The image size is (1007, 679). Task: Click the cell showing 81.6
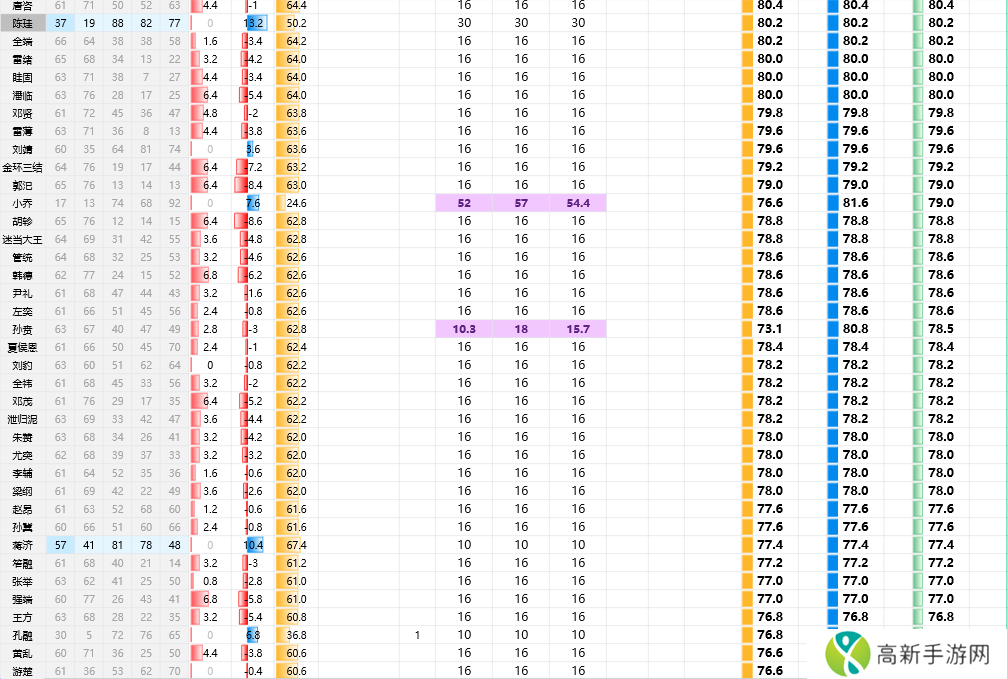(x=855, y=203)
